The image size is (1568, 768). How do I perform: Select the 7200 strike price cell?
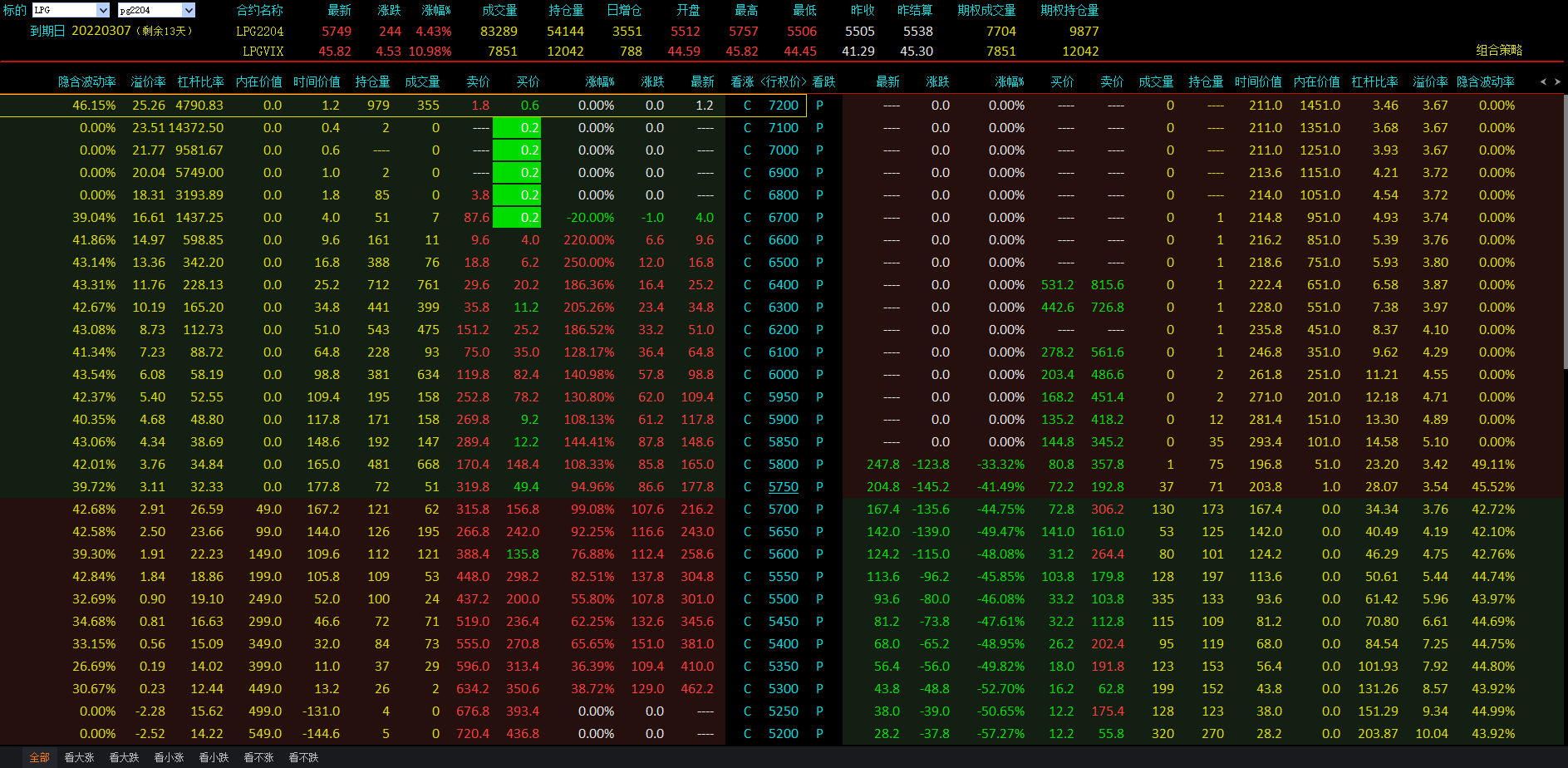783,106
